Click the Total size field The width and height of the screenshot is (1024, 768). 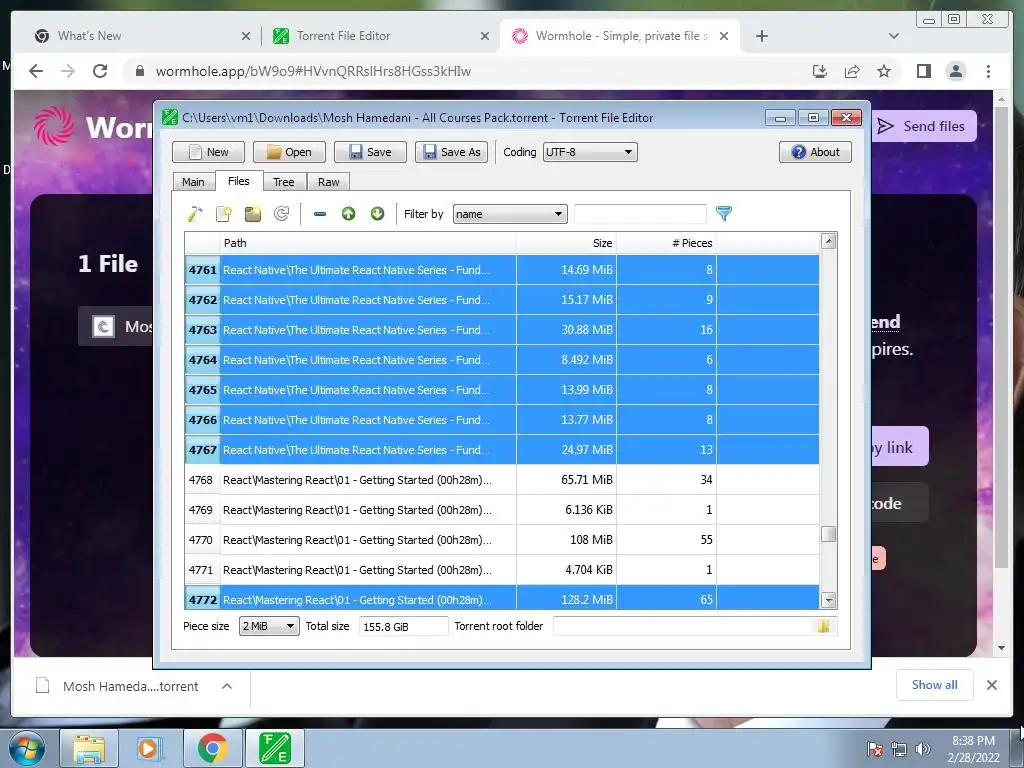[x=404, y=626]
